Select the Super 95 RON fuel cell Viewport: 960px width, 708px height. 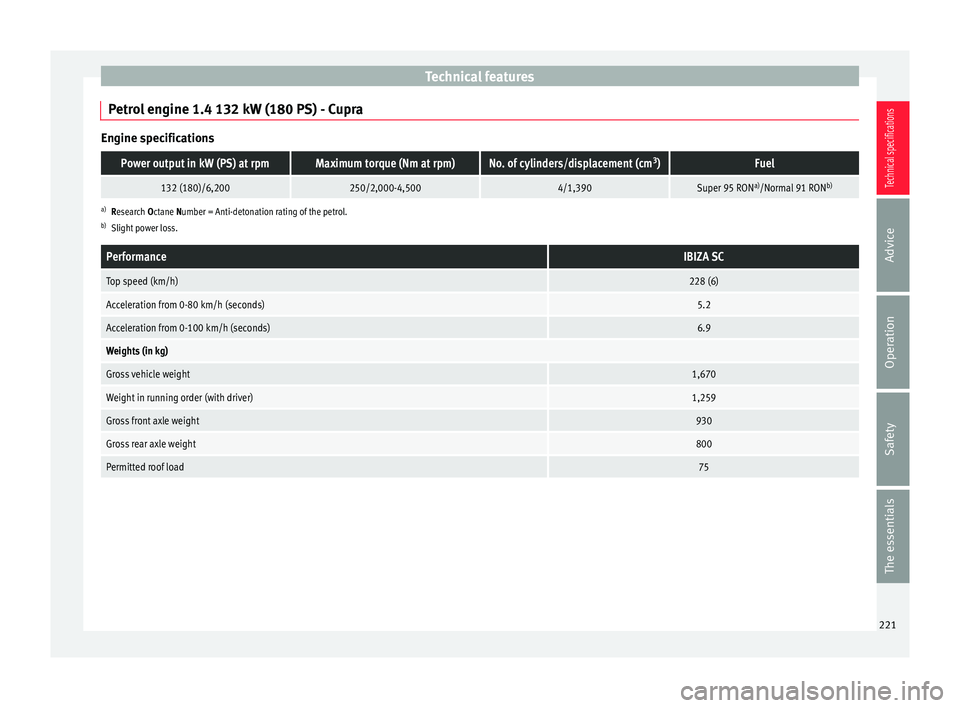coord(763,187)
